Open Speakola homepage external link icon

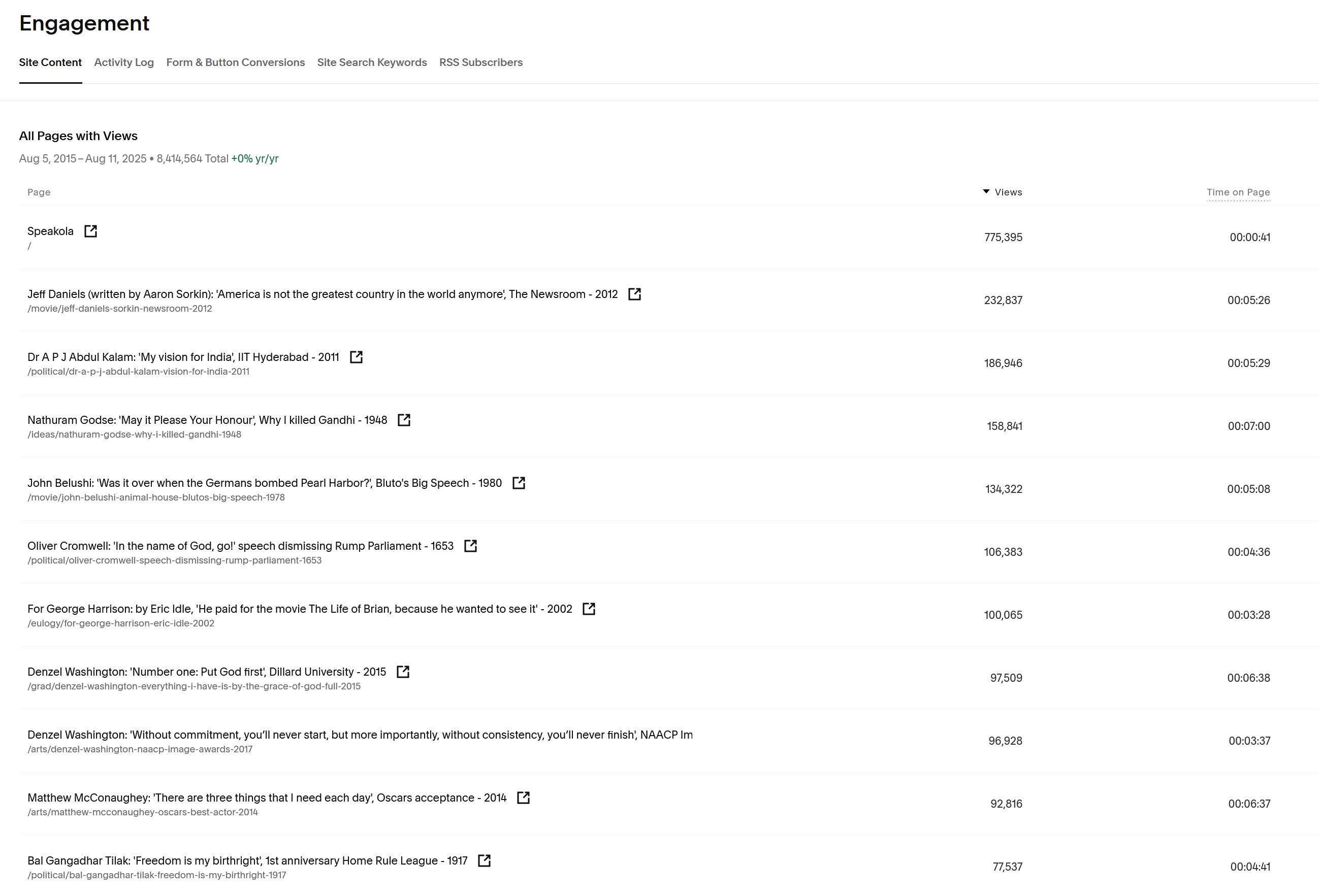click(91, 231)
